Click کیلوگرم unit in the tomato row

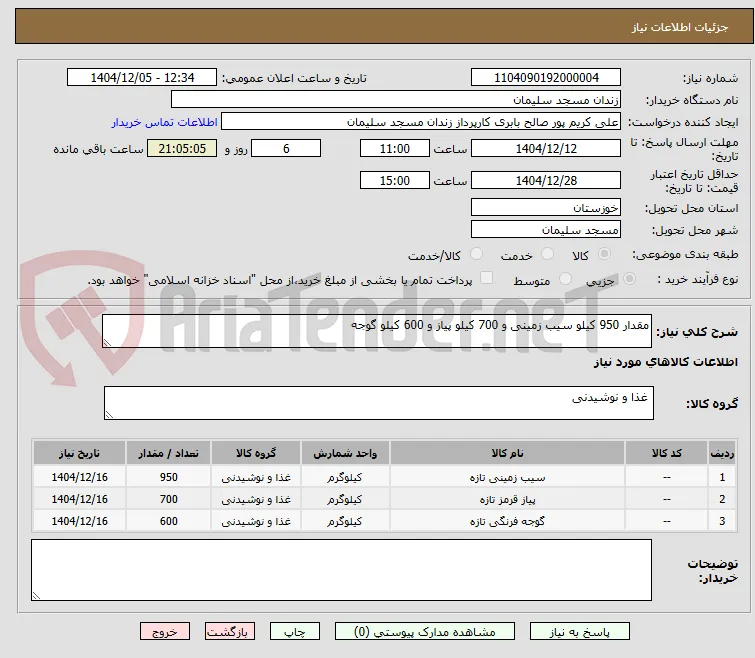click(x=345, y=521)
